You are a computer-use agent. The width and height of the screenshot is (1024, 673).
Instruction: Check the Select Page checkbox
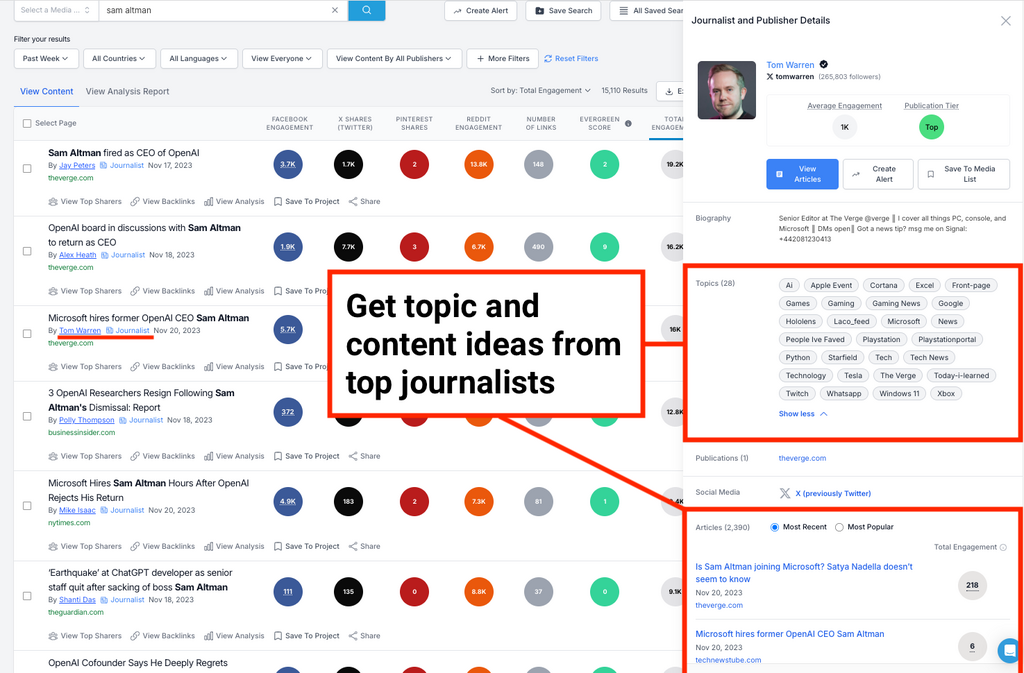tap(27, 124)
